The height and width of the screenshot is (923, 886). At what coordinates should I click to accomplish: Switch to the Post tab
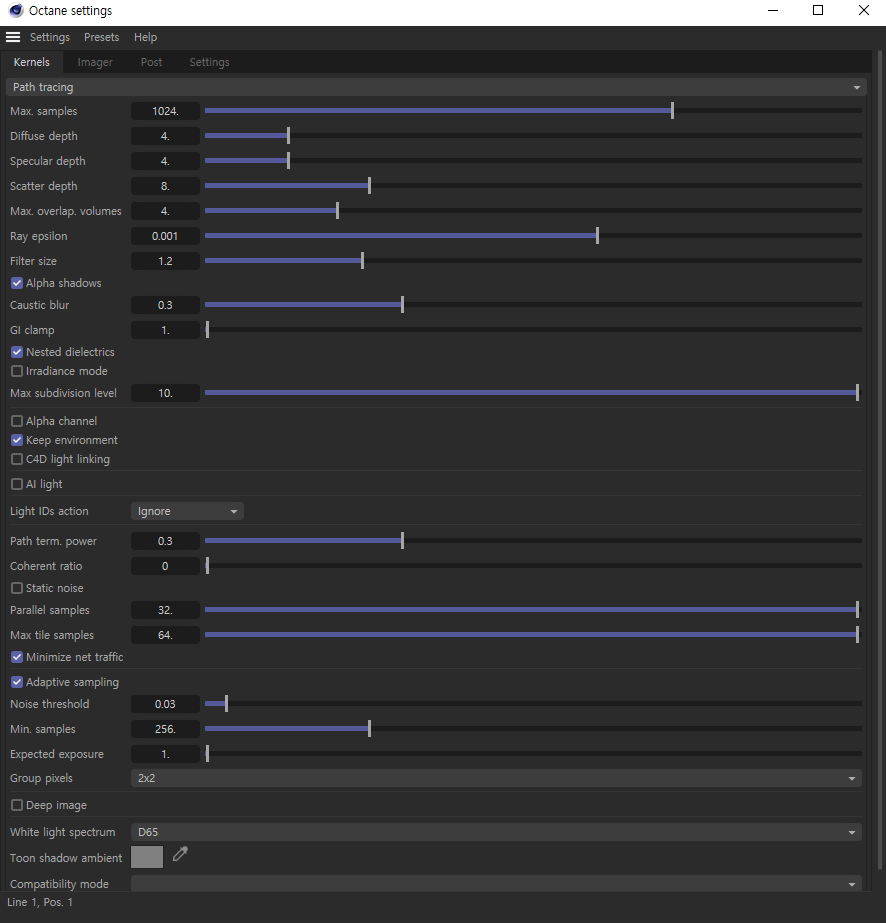click(151, 62)
